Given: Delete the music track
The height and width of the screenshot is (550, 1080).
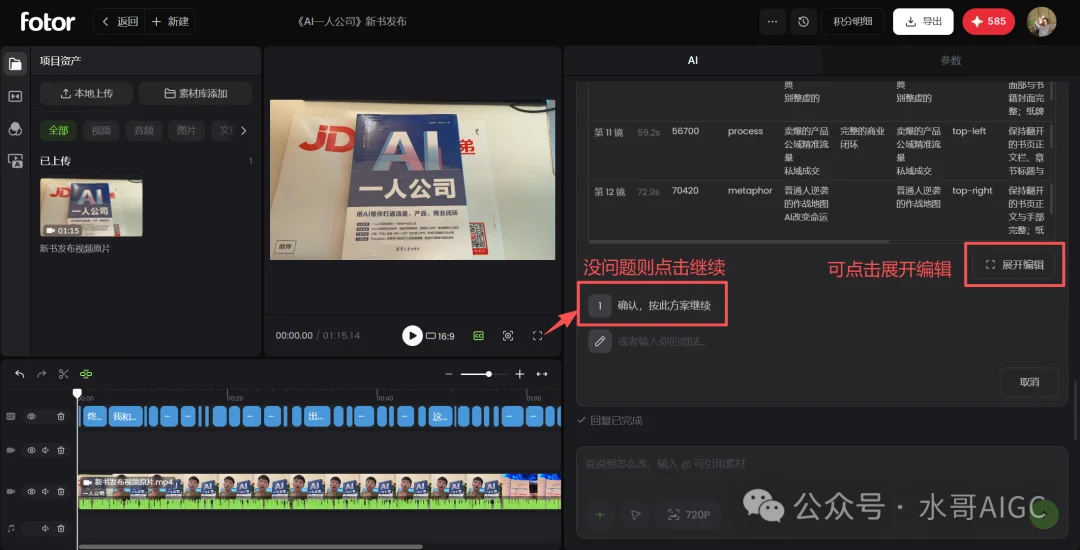Looking at the screenshot, I should 61,528.
